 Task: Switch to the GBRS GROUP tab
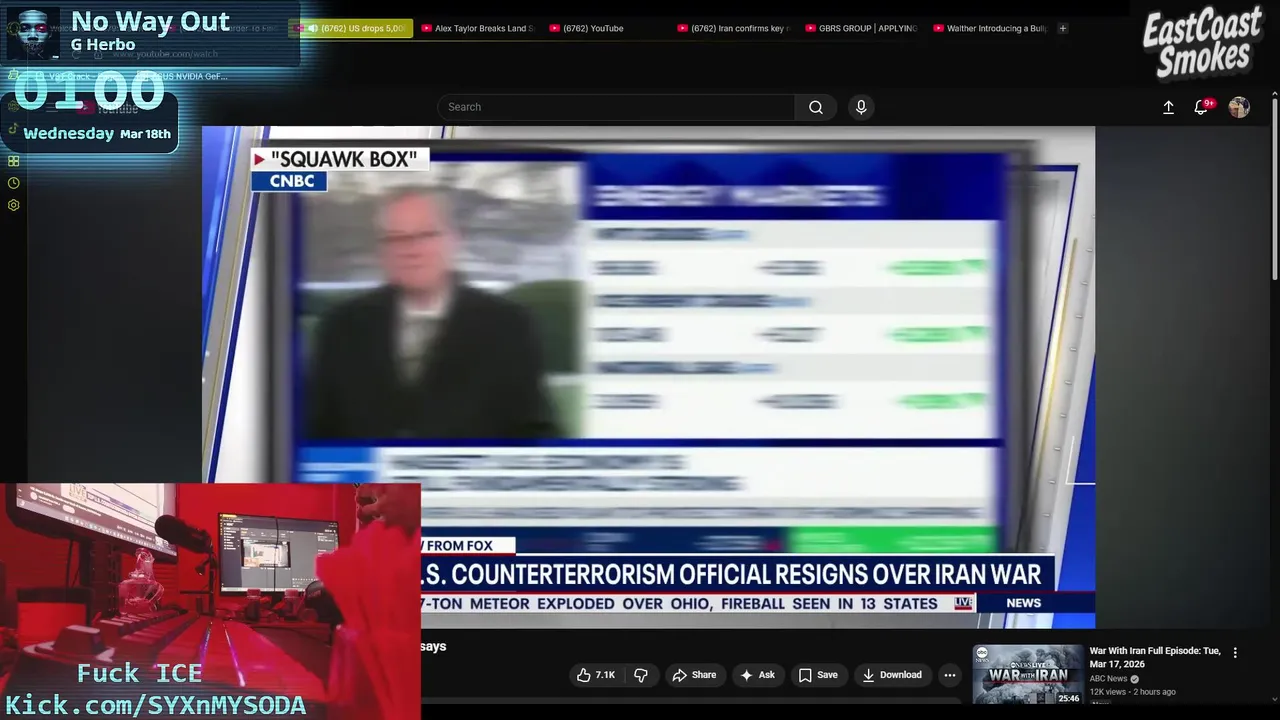(x=861, y=28)
